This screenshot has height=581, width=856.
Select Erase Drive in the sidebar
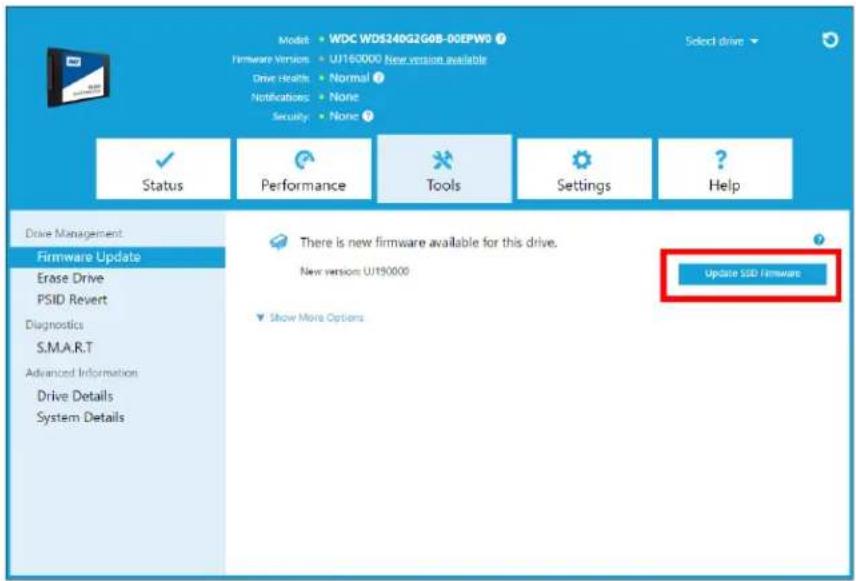coord(70,278)
